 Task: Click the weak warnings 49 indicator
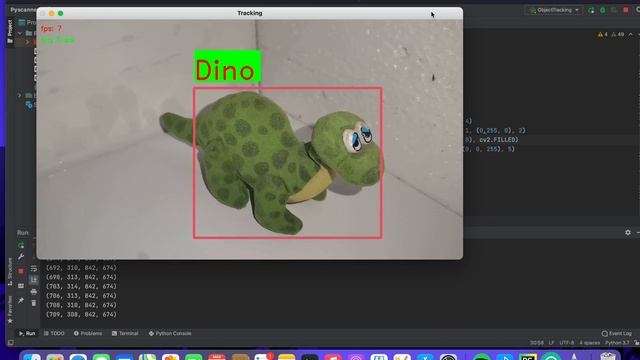[x=618, y=35]
